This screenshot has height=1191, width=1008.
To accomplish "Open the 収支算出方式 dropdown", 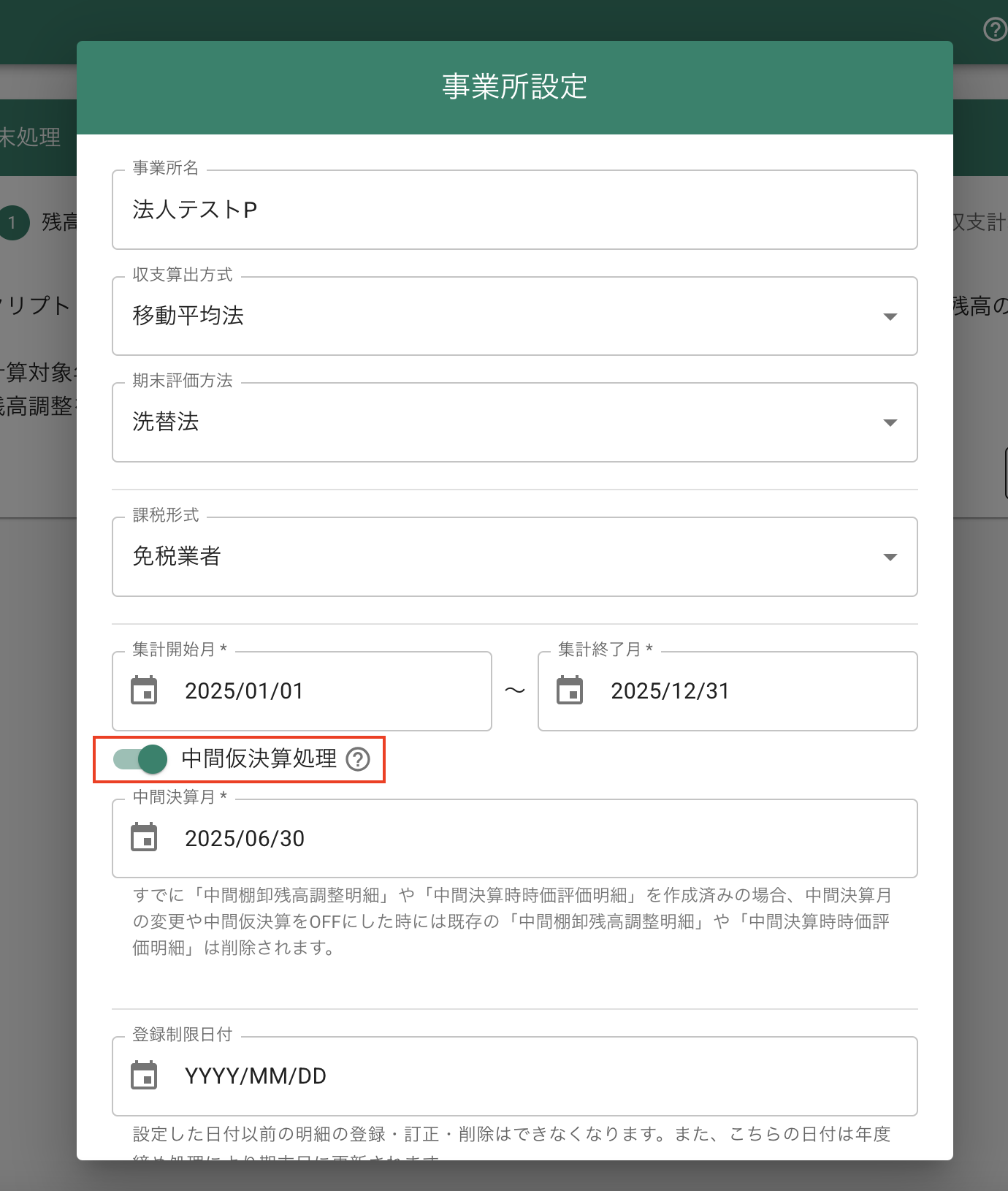I will pyautogui.click(x=515, y=316).
